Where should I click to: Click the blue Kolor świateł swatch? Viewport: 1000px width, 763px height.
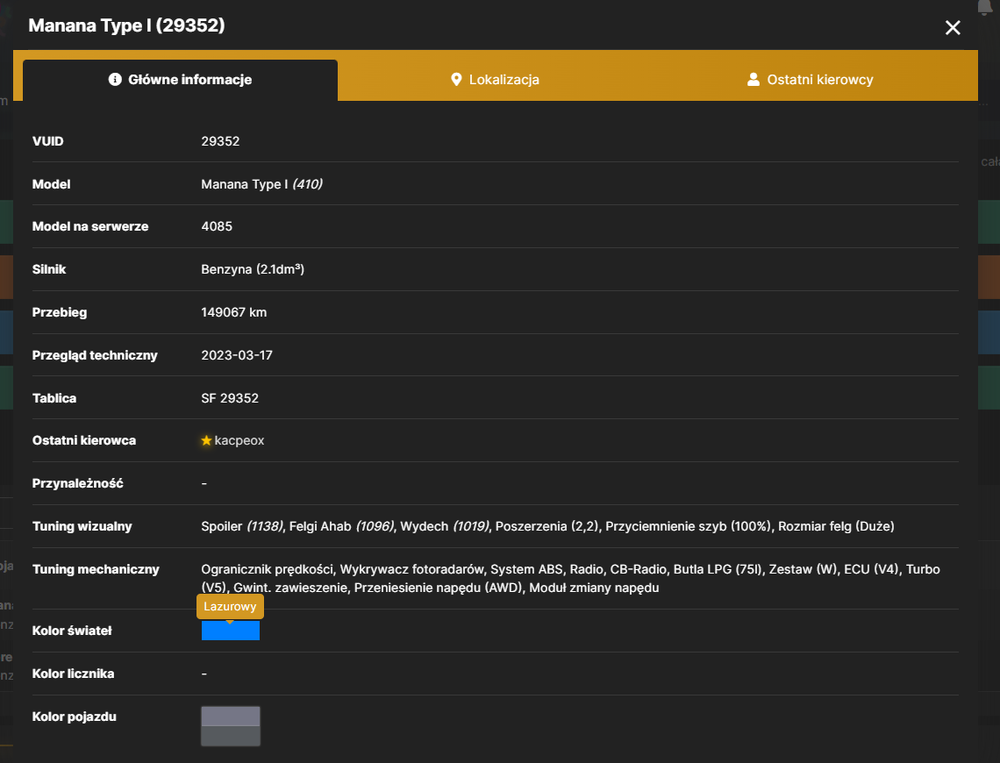coord(230,630)
